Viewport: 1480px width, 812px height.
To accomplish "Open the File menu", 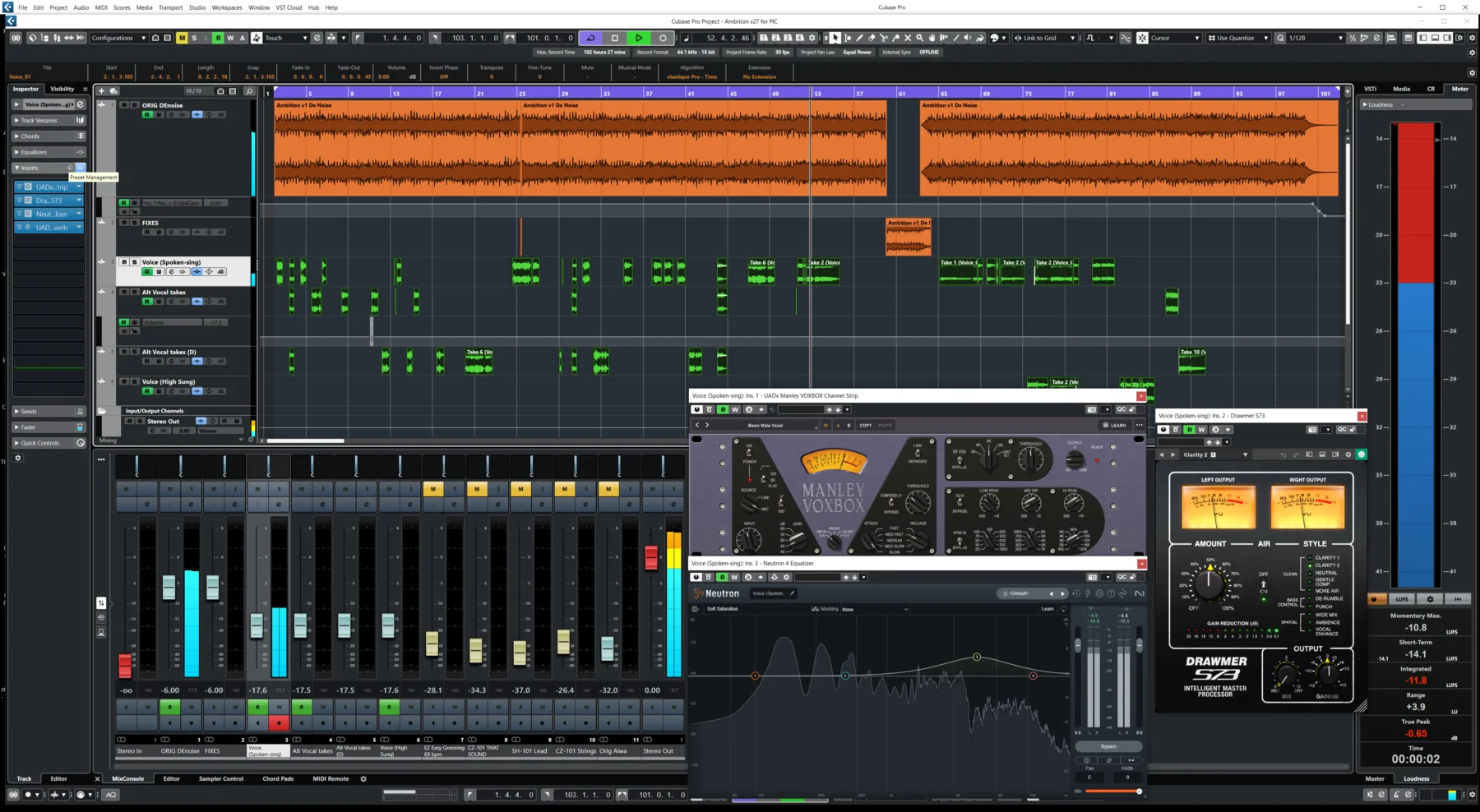I will point(22,7).
